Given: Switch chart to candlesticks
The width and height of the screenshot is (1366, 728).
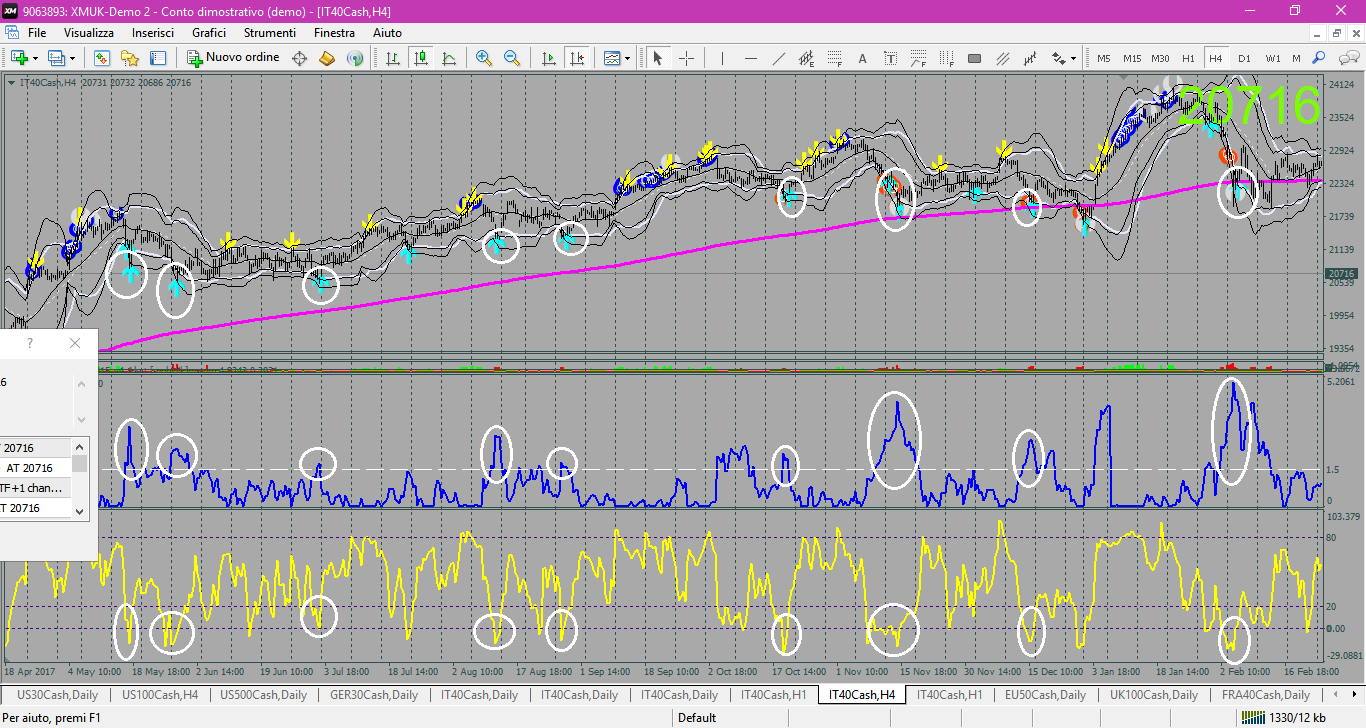Looking at the screenshot, I should coord(421,58).
